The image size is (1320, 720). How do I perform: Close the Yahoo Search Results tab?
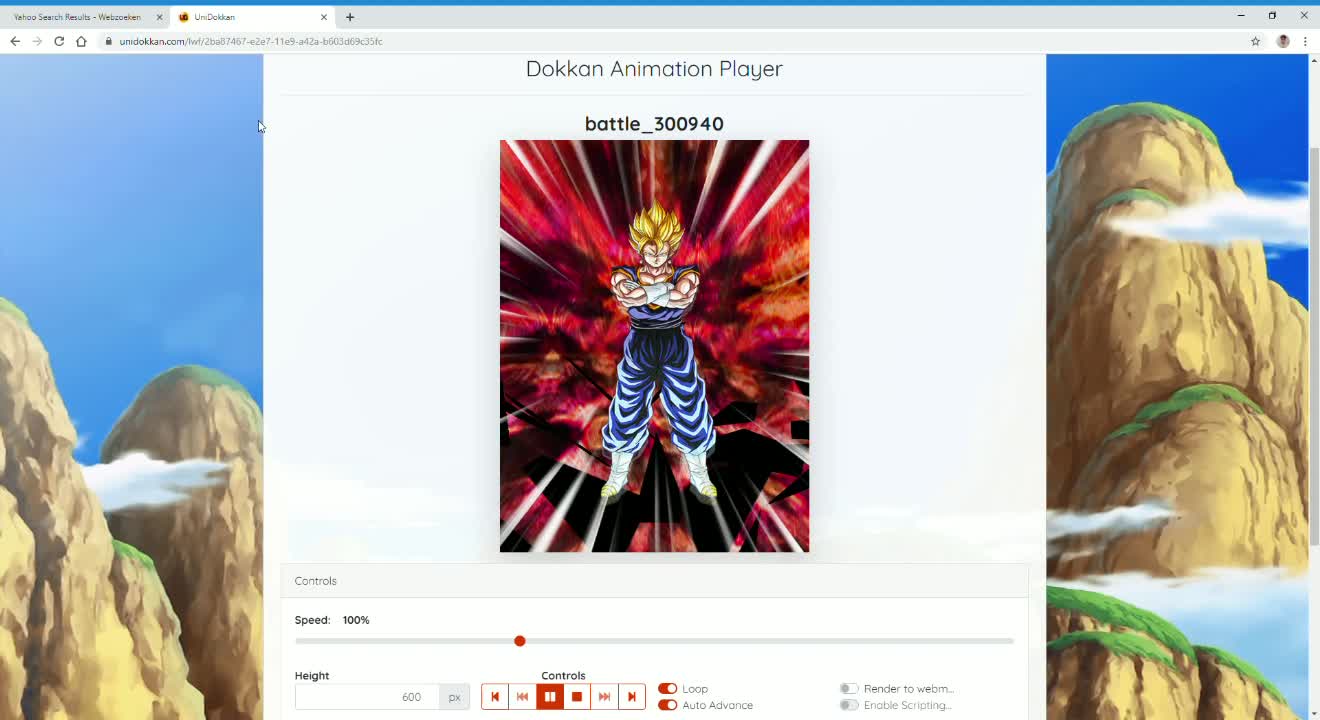[x=159, y=17]
